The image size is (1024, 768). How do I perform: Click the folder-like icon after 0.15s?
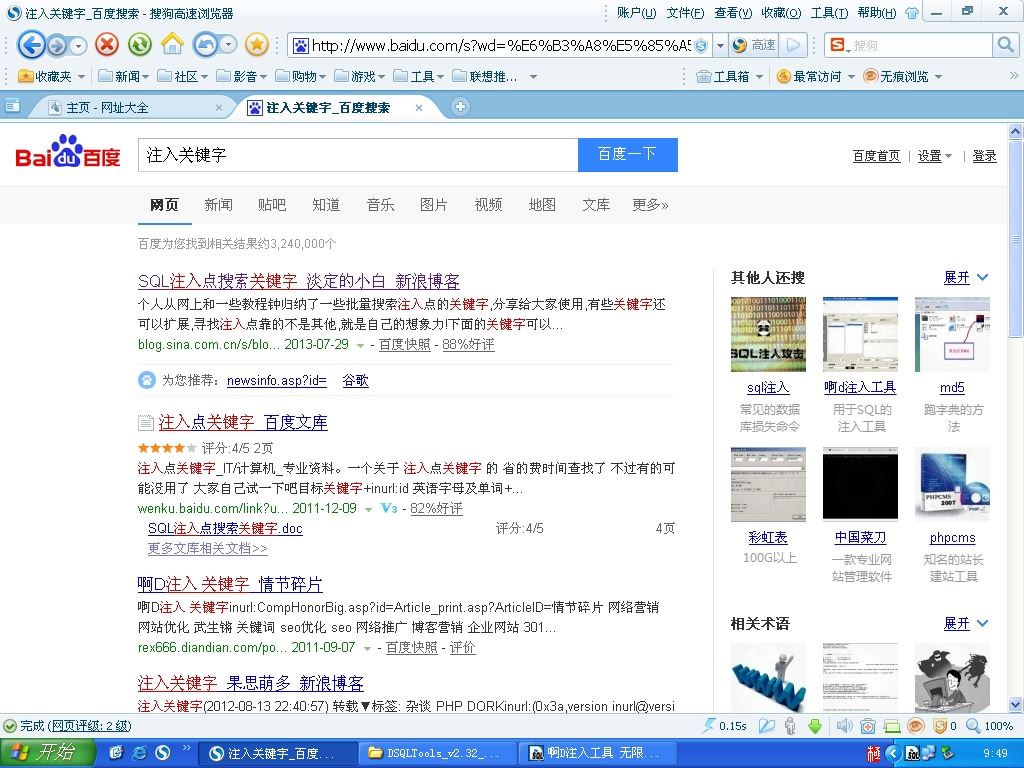767,726
